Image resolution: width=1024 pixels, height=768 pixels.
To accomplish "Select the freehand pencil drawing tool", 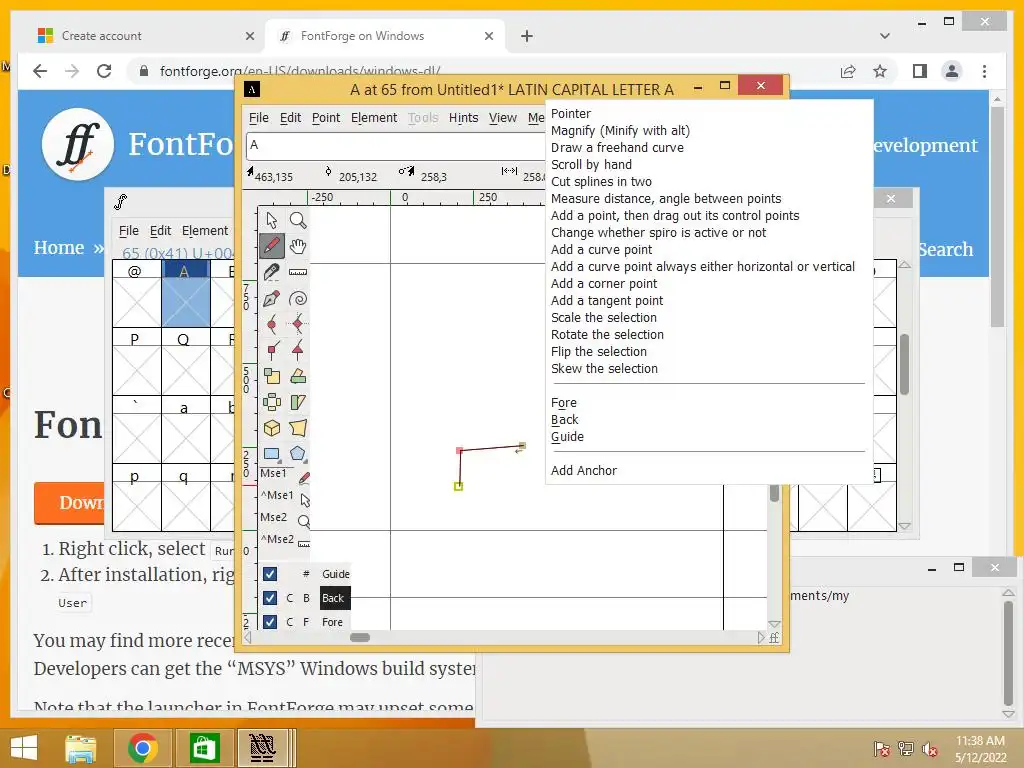I will pos(272,246).
